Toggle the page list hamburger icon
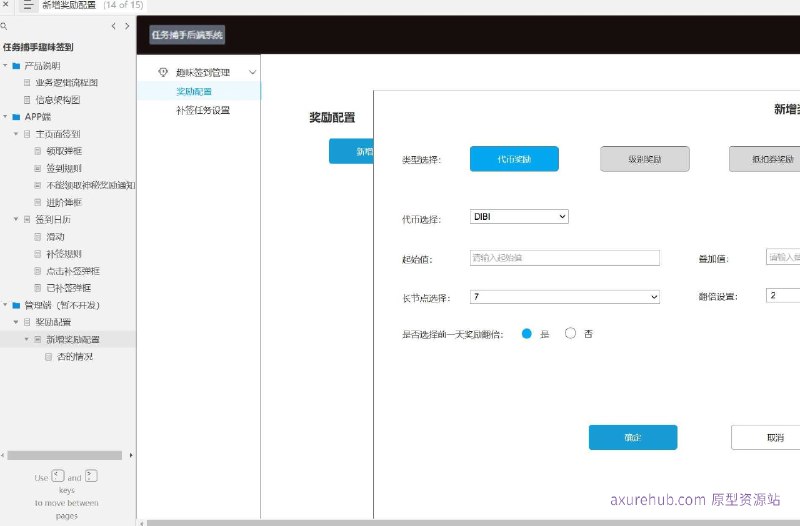This screenshot has width=800, height=526. [x=28, y=5]
